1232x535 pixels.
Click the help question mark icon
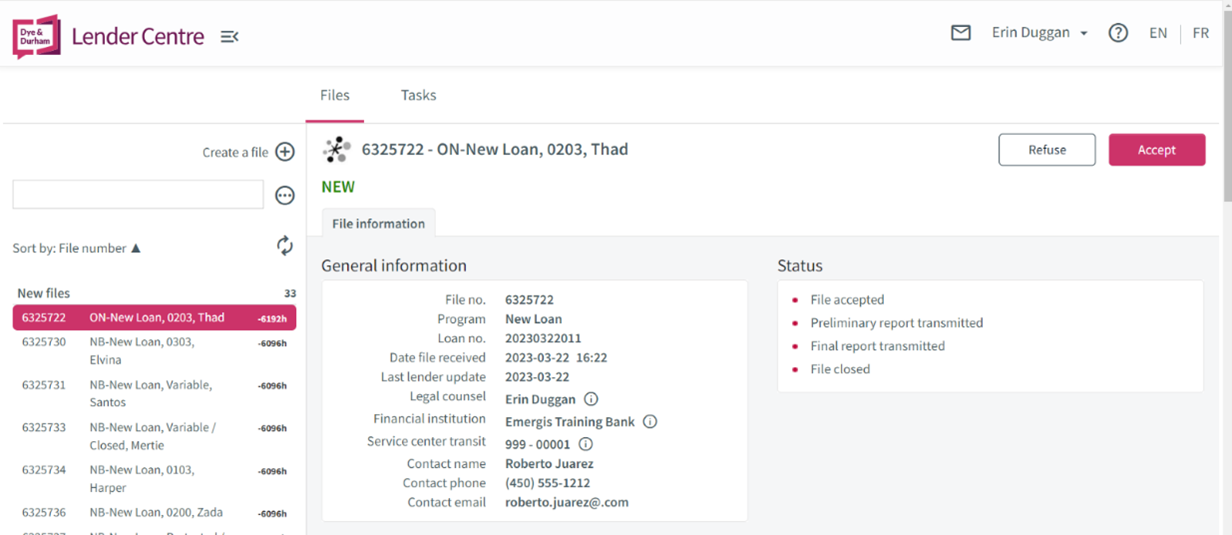click(1118, 33)
